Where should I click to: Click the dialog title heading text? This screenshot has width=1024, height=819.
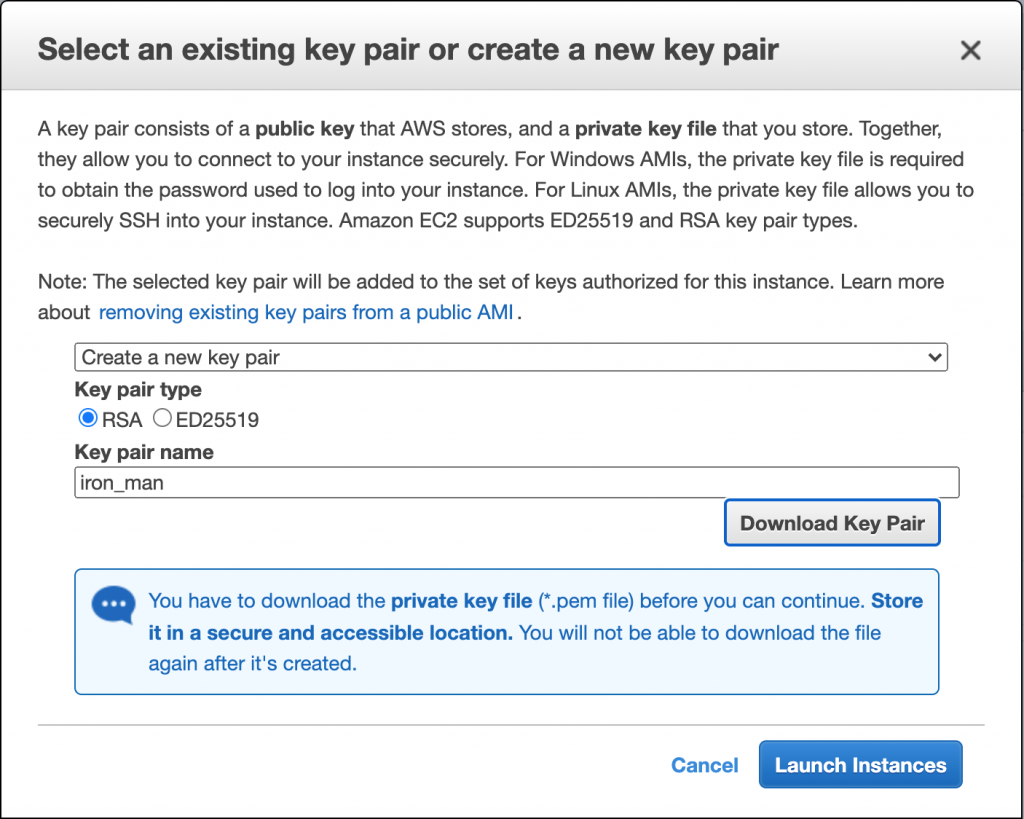tap(408, 50)
